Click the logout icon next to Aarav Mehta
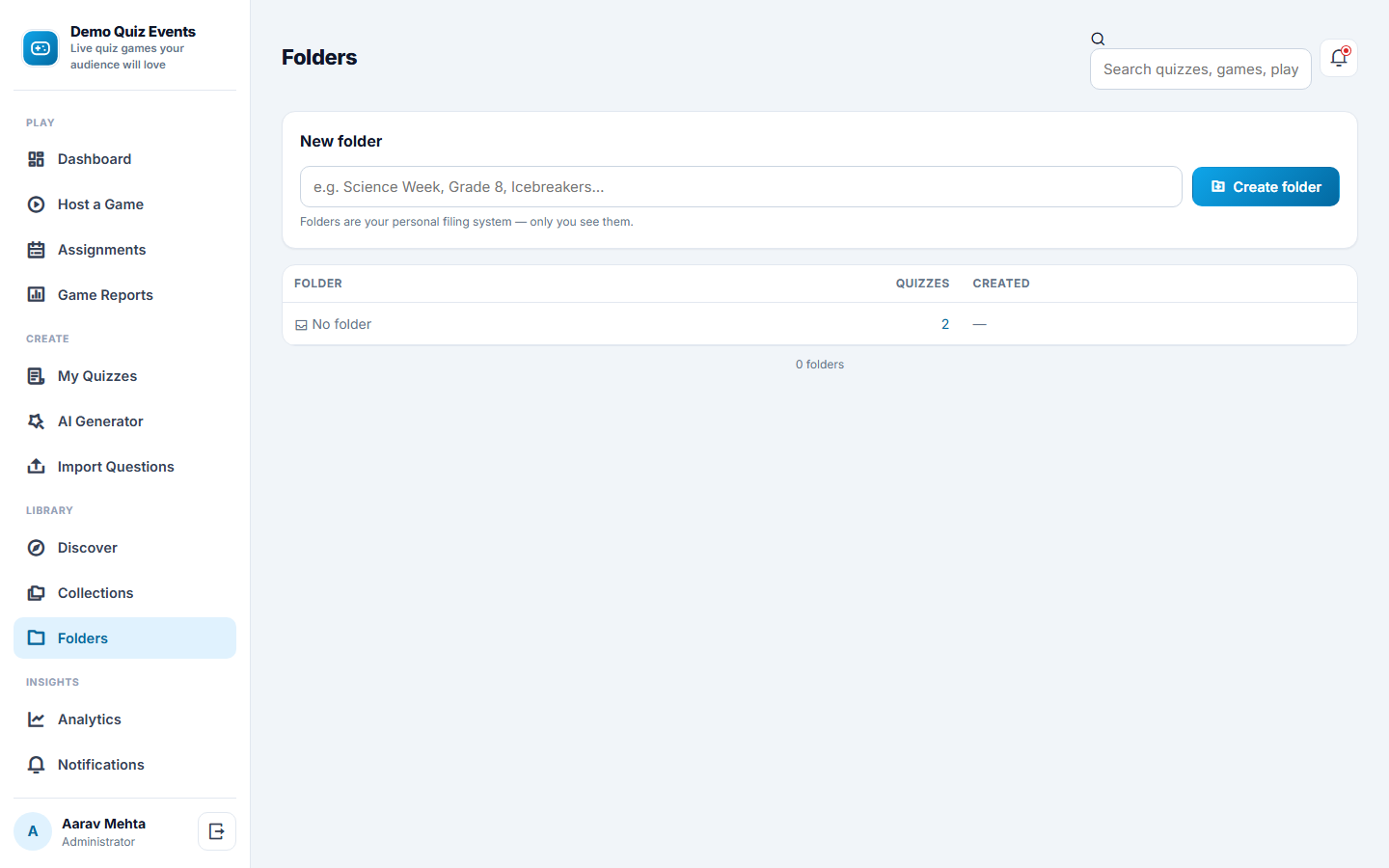 tap(217, 831)
